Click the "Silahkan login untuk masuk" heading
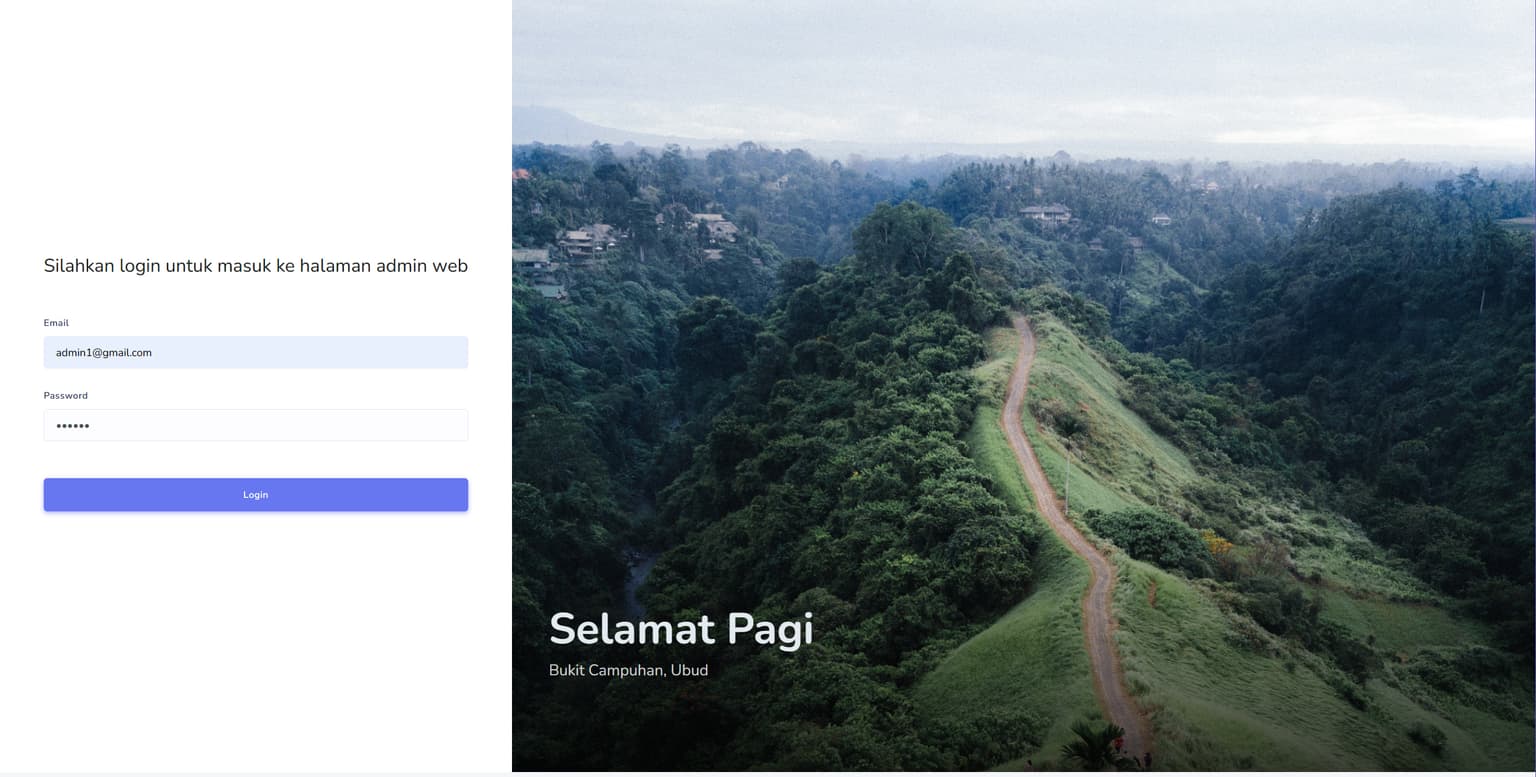1536x777 pixels. [255, 266]
